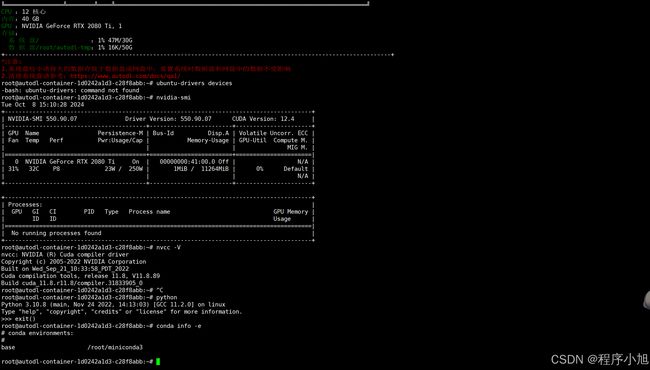
Task: Click the "Disp.A" column header
Action: (218, 133)
